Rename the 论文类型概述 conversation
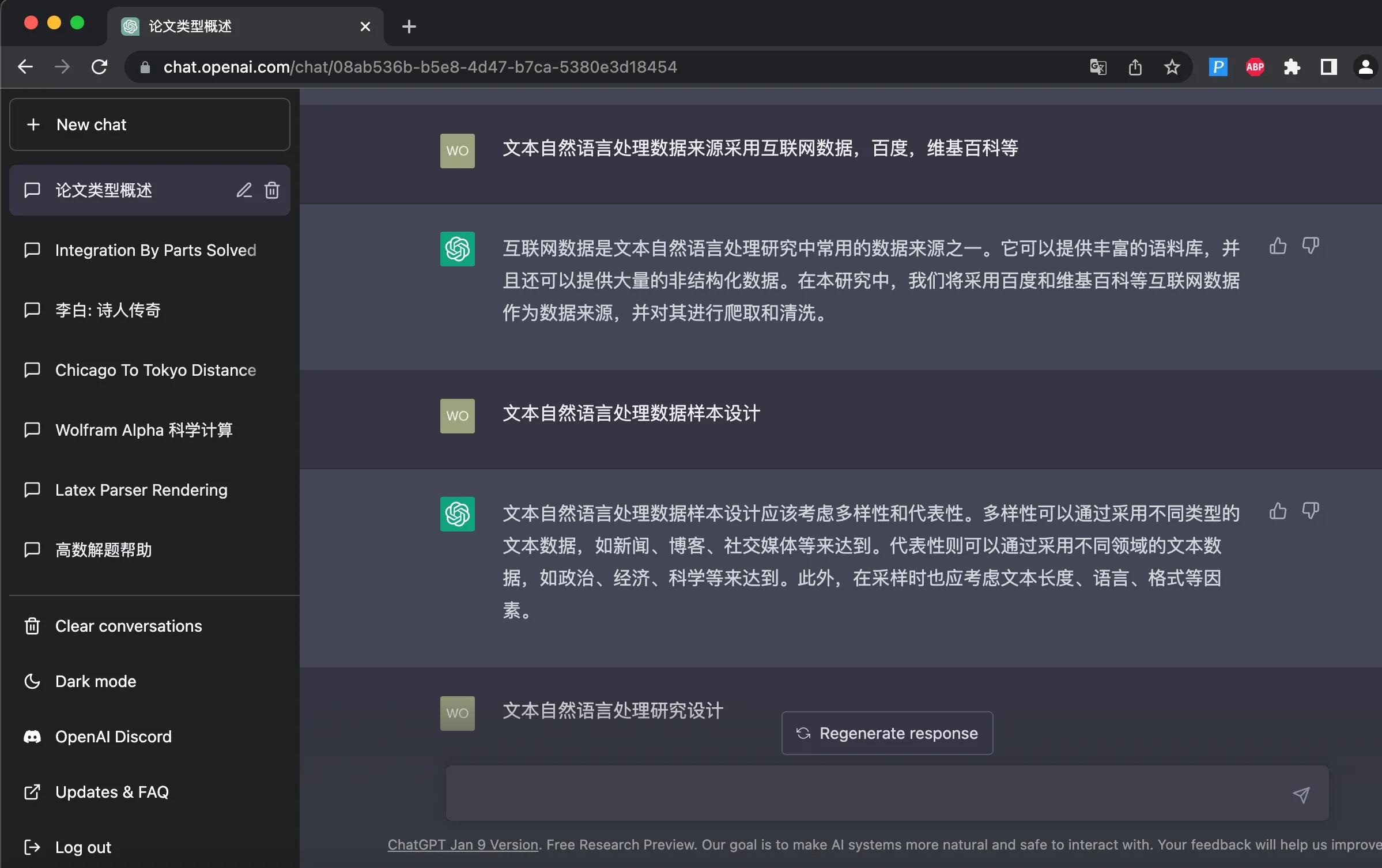The image size is (1382, 868). (244, 190)
